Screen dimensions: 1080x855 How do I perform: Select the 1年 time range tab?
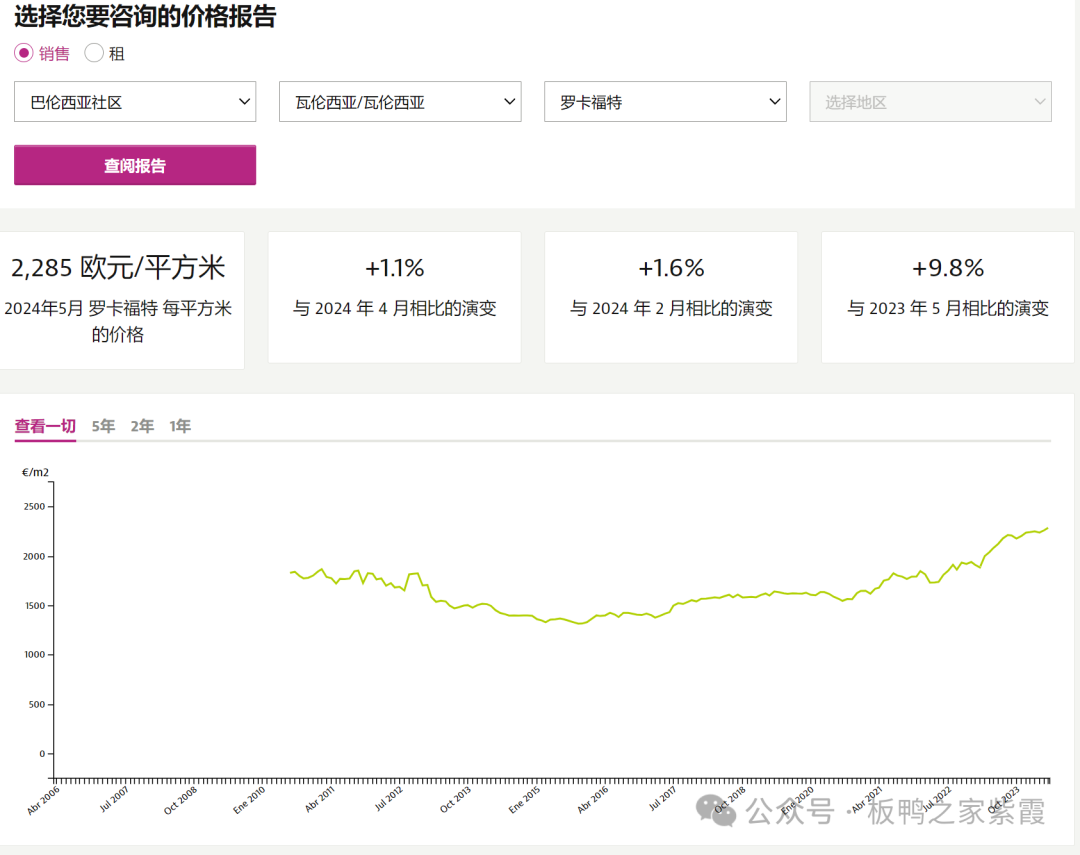click(180, 426)
